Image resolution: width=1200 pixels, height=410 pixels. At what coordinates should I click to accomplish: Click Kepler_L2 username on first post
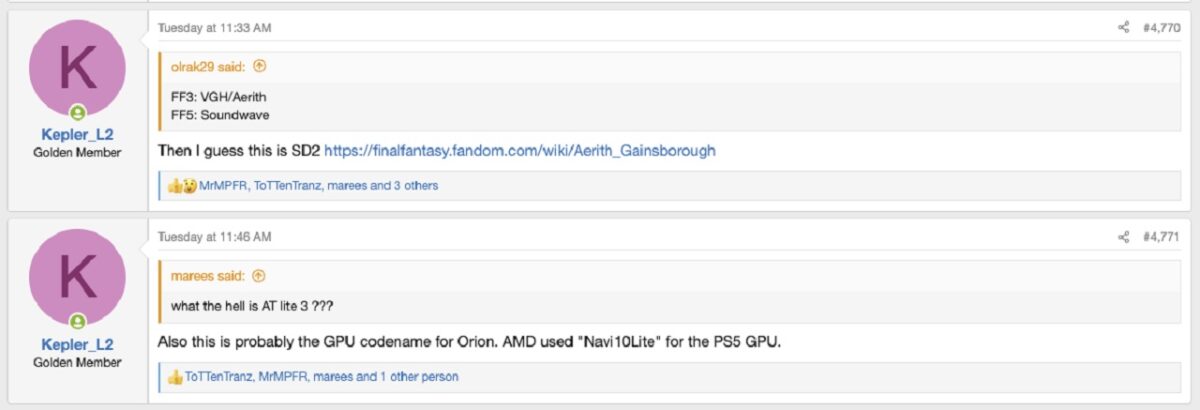tap(78, 135)
